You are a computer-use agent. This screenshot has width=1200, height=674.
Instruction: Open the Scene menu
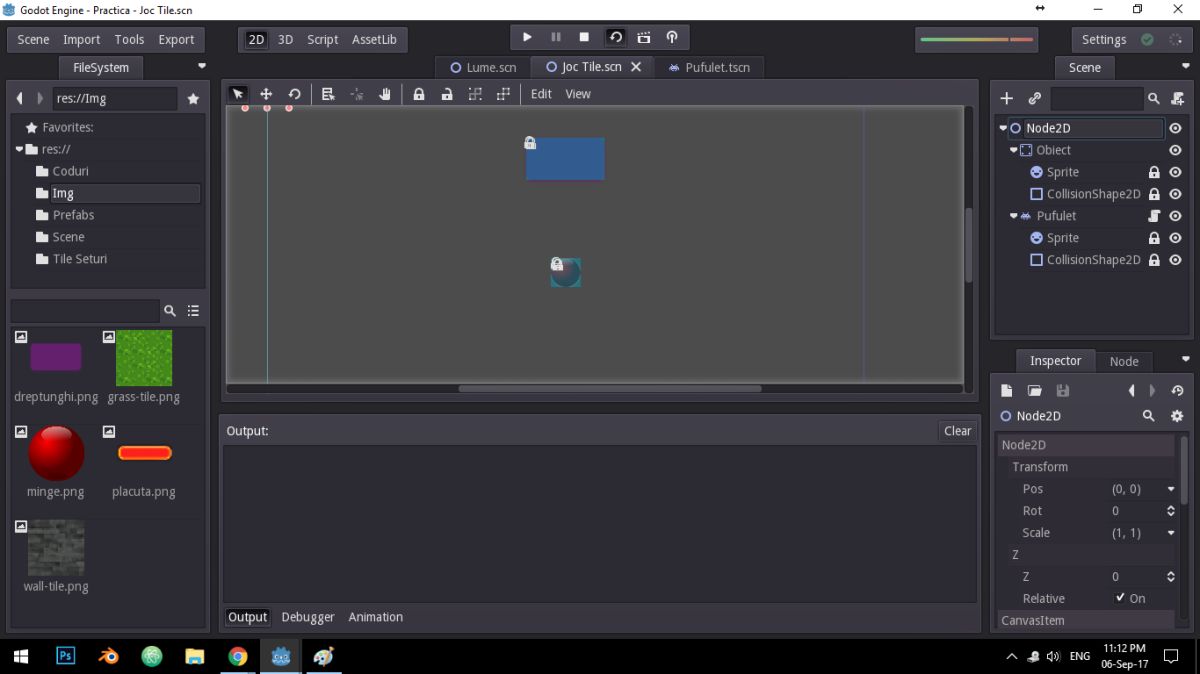pyautogui.click(x=33, y=39)
